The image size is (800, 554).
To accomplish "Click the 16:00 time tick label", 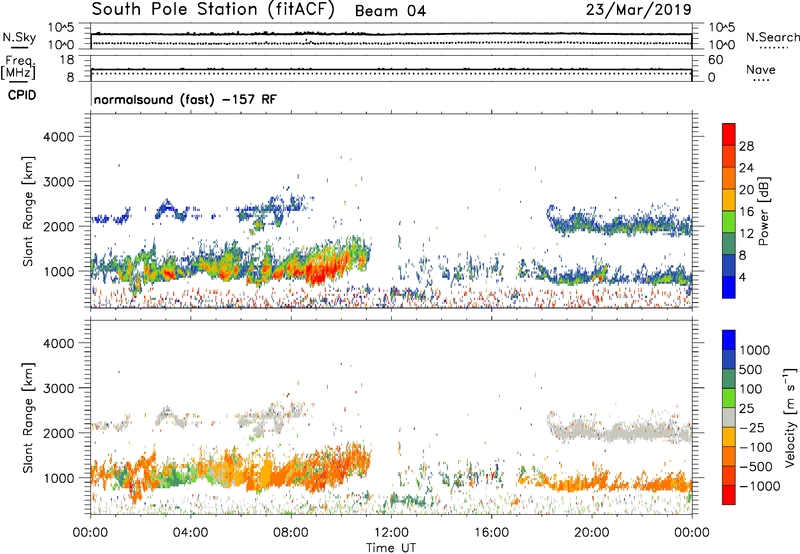I will click(x=491, y=533).
